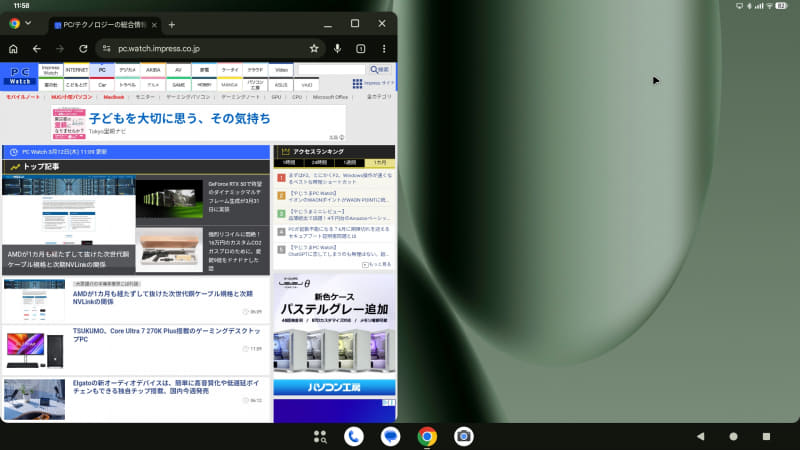Tap the Android recents square button
This screenshot has width=800, height=450.
click(x=766, y=436)
